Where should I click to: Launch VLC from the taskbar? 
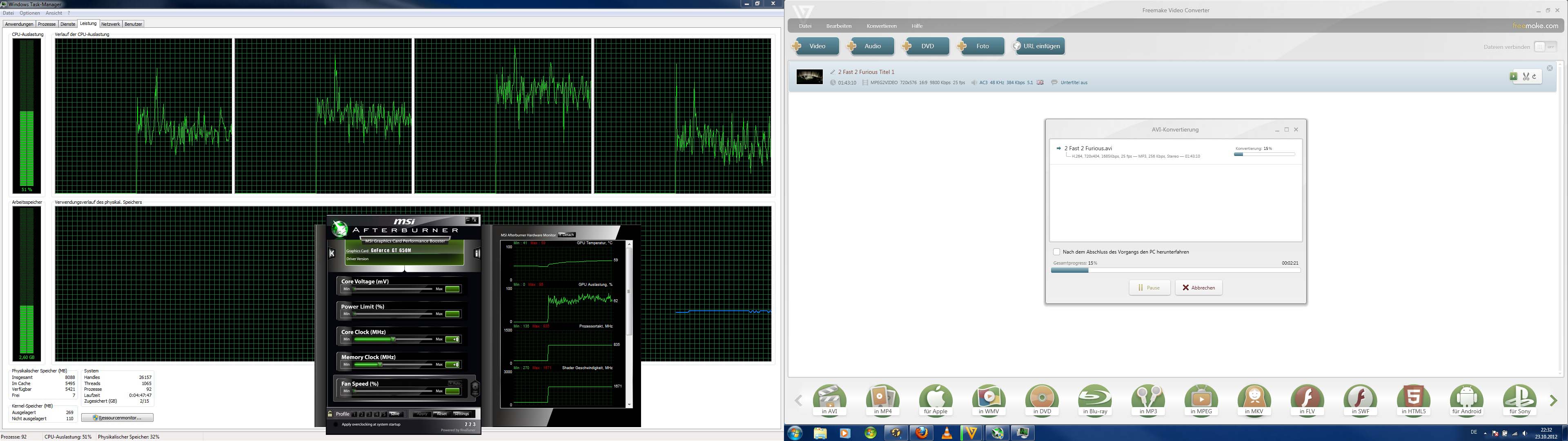(x=947, y=433)
